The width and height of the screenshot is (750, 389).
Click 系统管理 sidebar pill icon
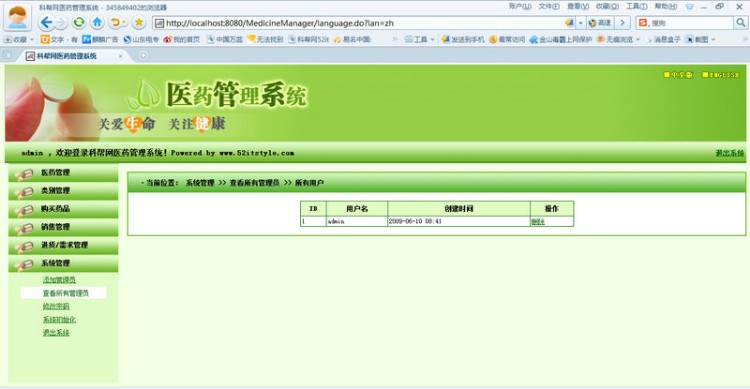24,265
